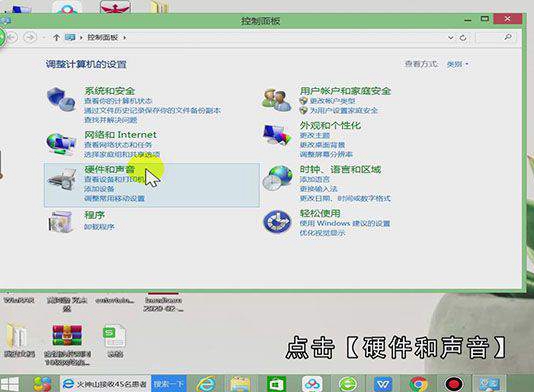The image size is (534, 392).
Task: Click the 时钟、语言和区域 globe clock icon
Action: point(278,178)
